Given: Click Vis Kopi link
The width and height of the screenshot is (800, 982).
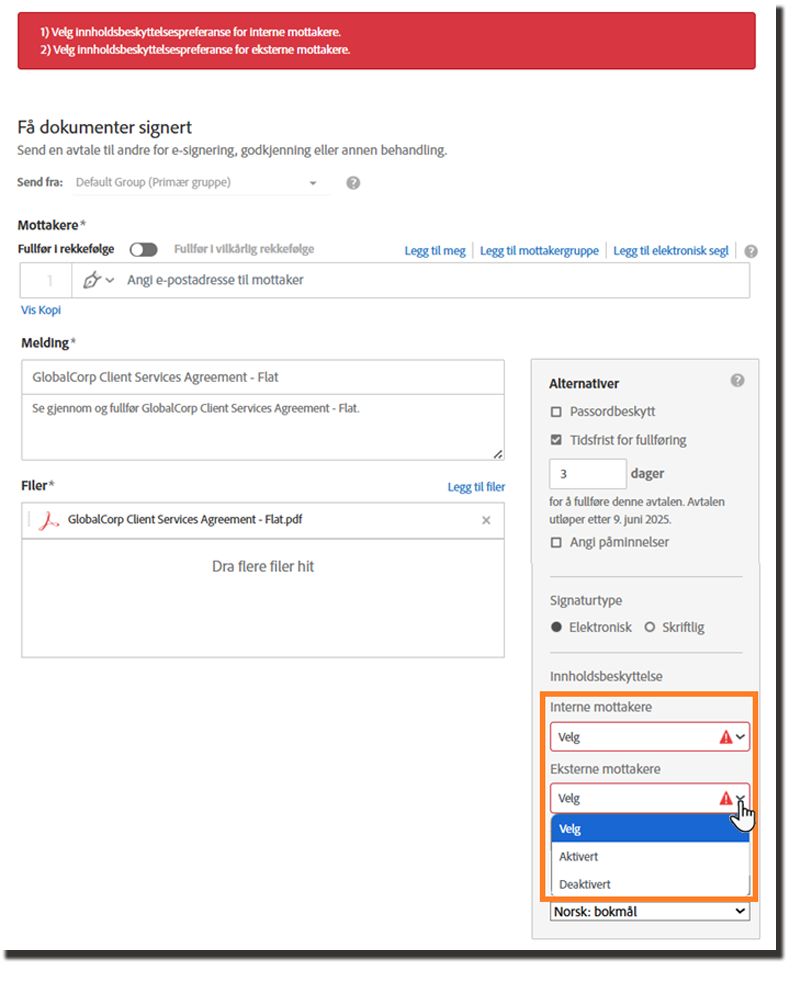Looking at the screenshot, I should [x=41, y=310].
